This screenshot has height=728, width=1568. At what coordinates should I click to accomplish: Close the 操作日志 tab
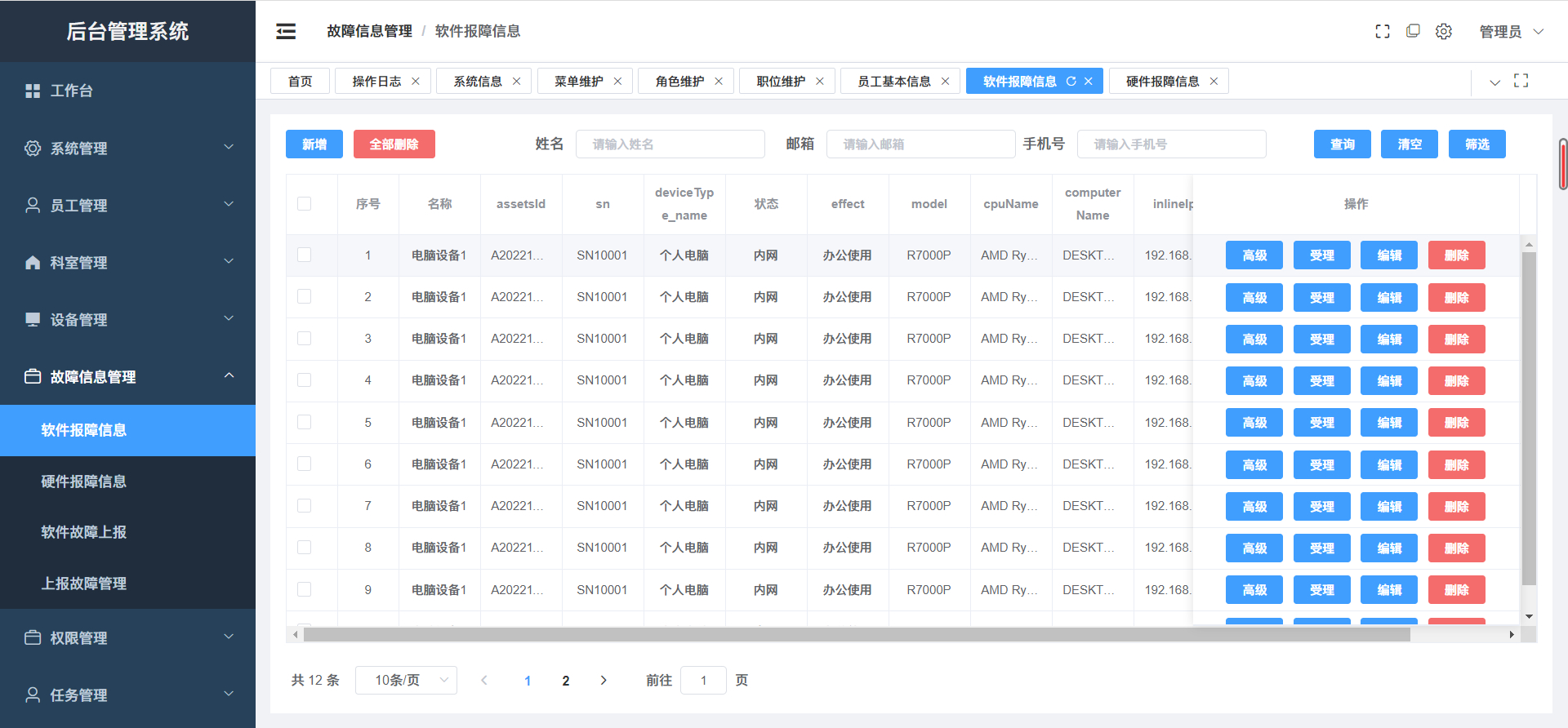coord(416,81)
